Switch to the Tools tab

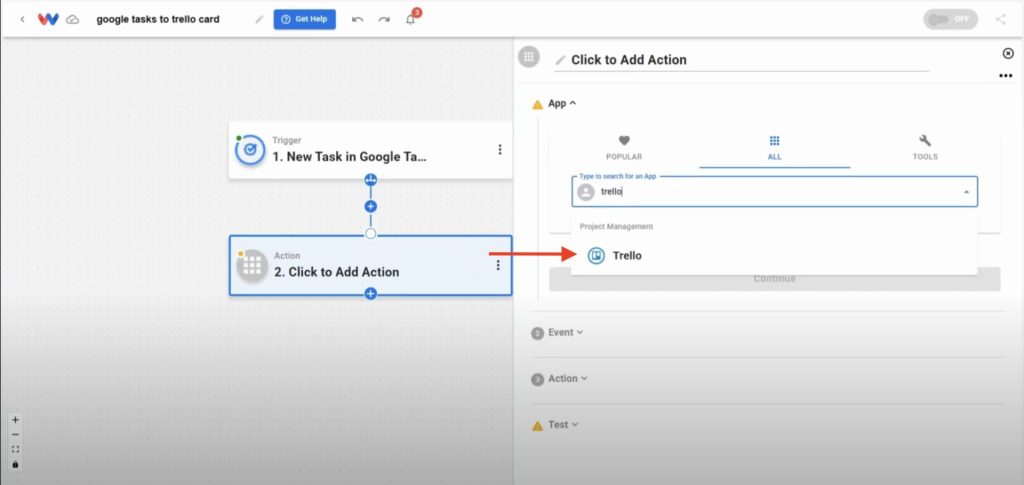[x=925, y=148]
